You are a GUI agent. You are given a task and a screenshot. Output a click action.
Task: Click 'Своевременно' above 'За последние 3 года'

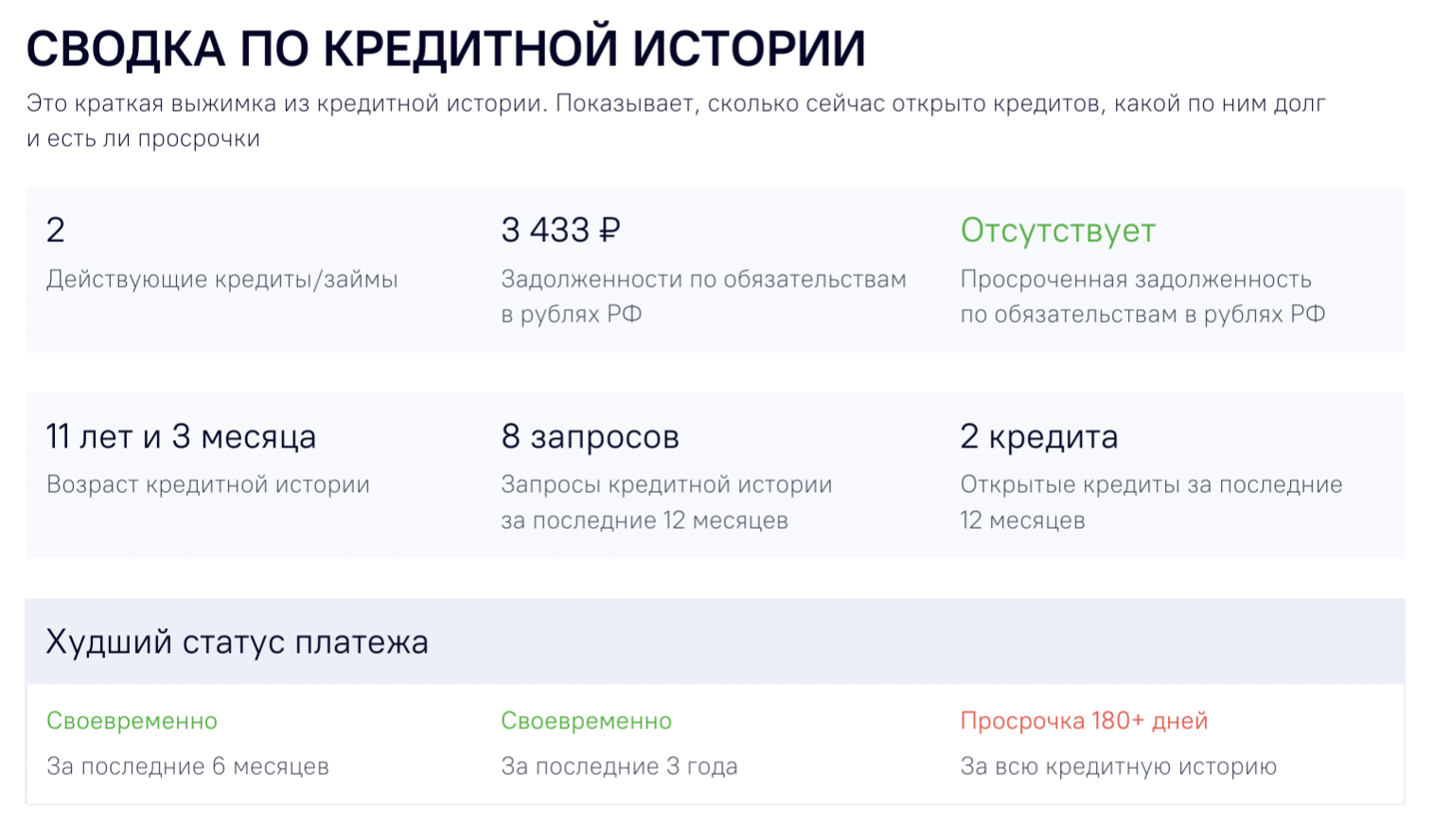586,721
